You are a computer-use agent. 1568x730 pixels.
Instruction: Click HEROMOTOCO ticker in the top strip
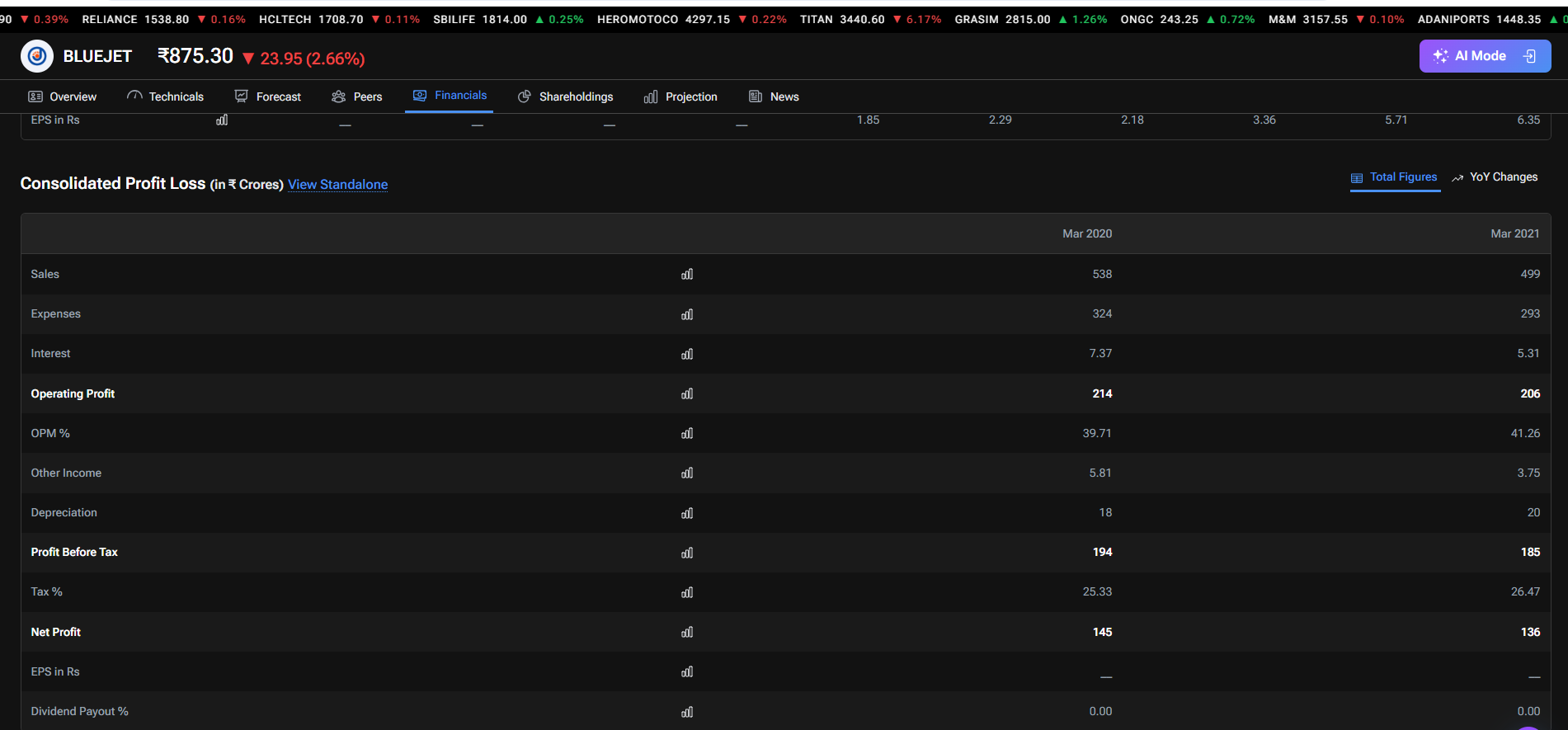(692, 19)
